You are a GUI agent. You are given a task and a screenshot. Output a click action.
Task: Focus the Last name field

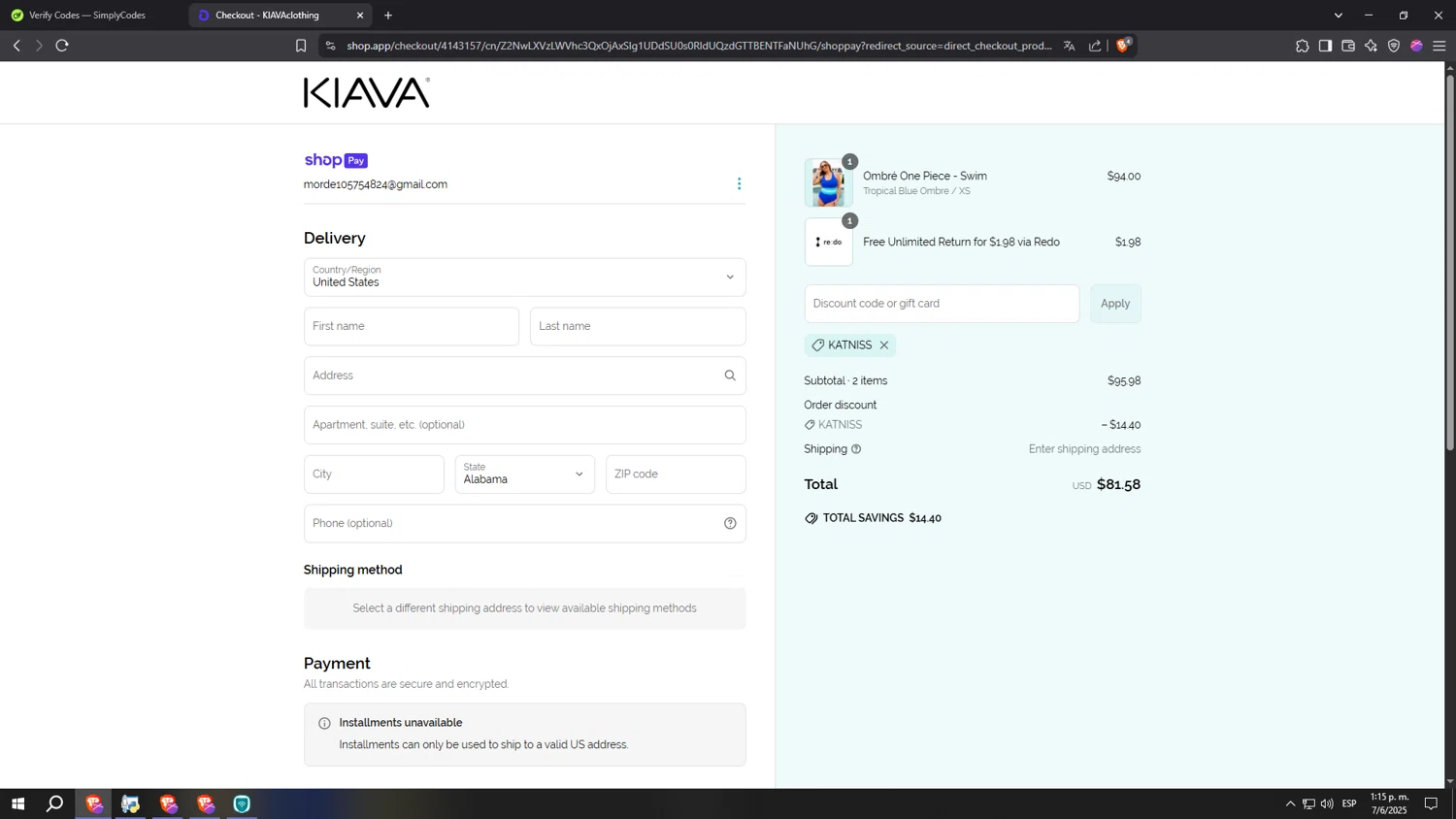pyautogui.click(x=638, y=326)
